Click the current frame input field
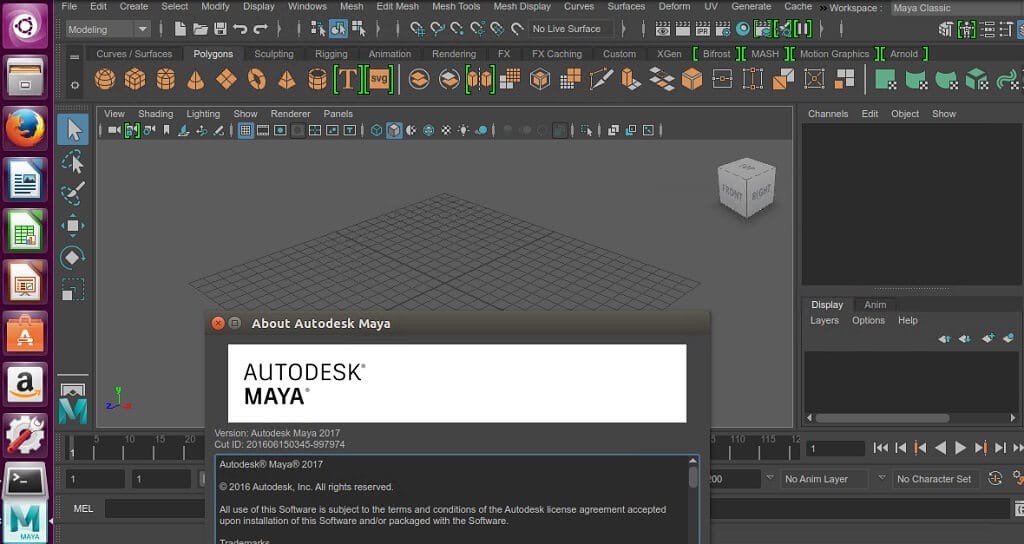Screen dimensions: 1024x544 (836, 449)
